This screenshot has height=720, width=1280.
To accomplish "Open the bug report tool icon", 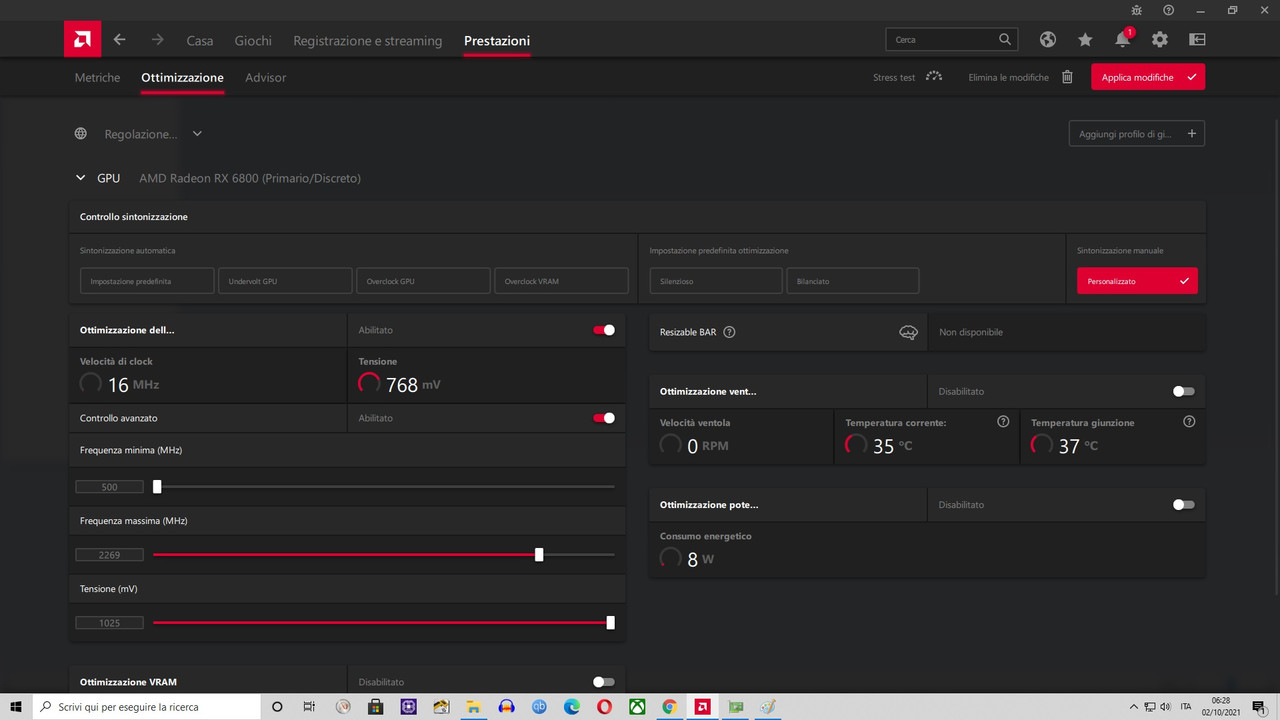I will [1138, 10].
